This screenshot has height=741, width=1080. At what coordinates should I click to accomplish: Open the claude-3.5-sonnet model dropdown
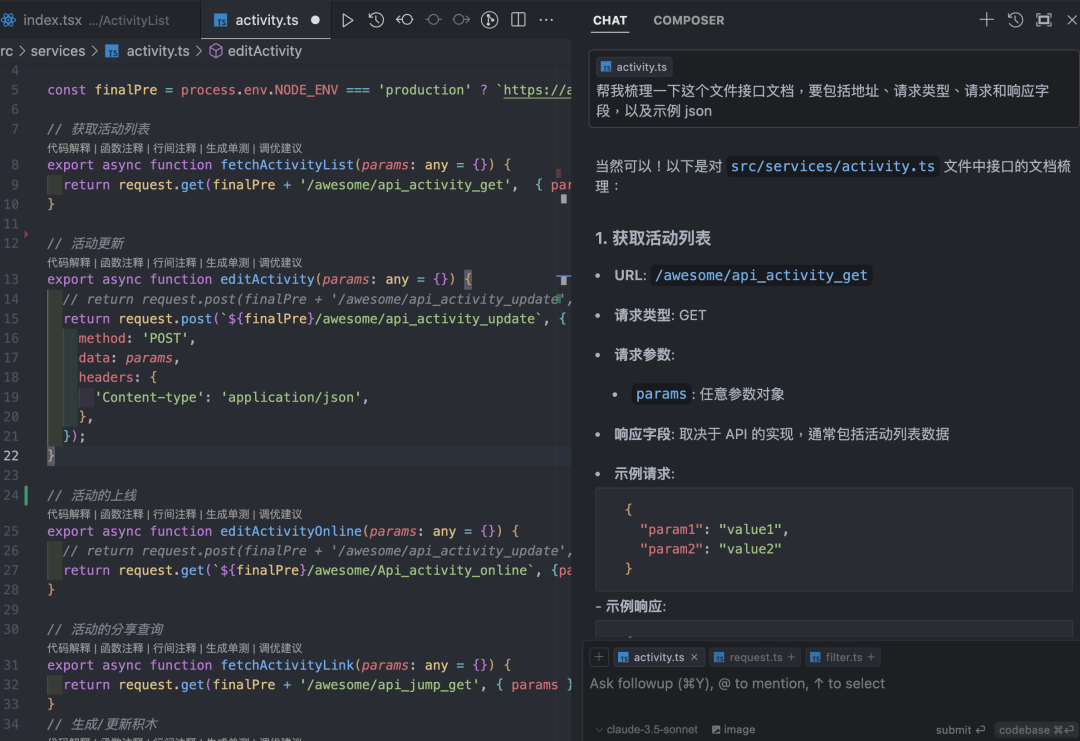(646, 729)
